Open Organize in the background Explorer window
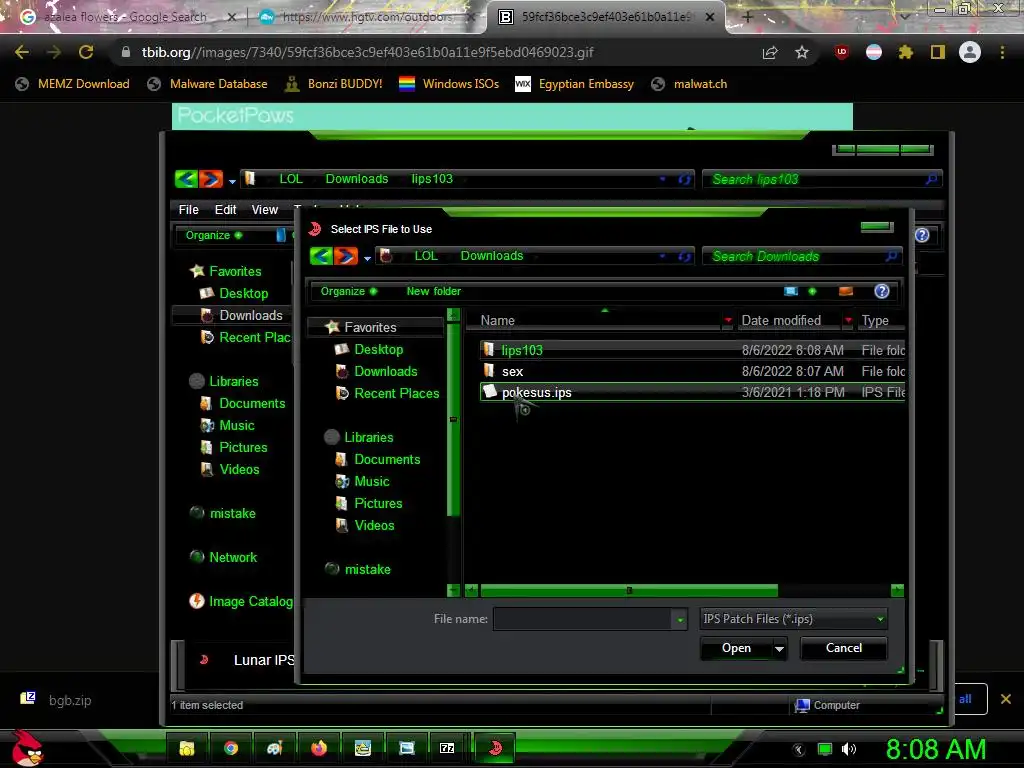 tap(214, 235)
